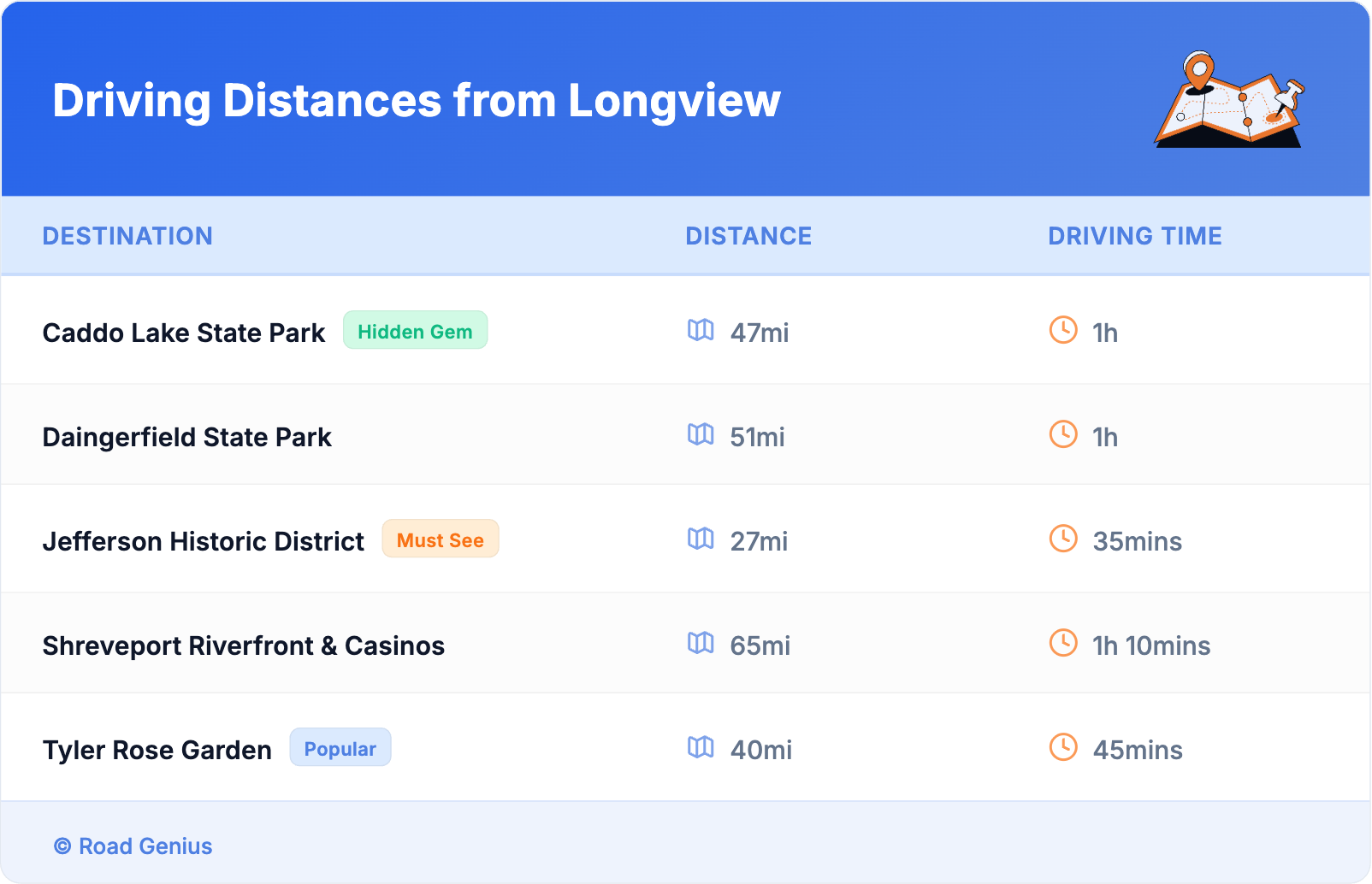Select the Must See badge

click(440, 539)
